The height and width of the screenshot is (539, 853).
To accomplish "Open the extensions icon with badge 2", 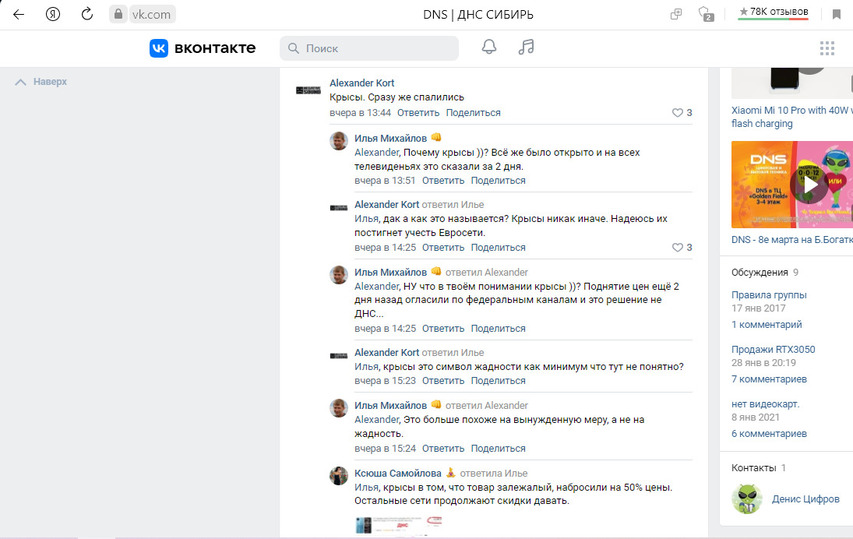I will click(706, 14).
